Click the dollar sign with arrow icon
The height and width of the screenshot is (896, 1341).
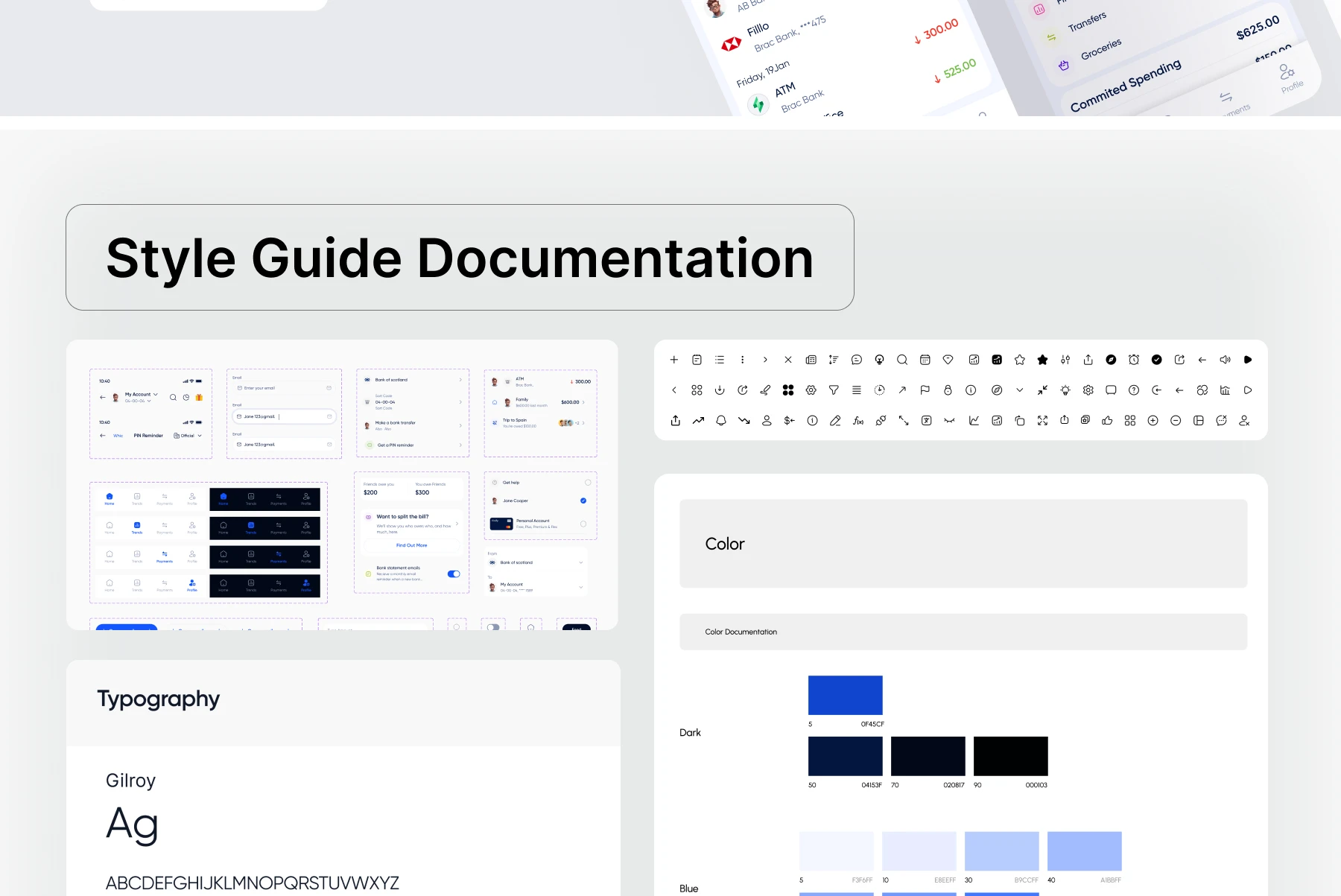coord(790,421)
